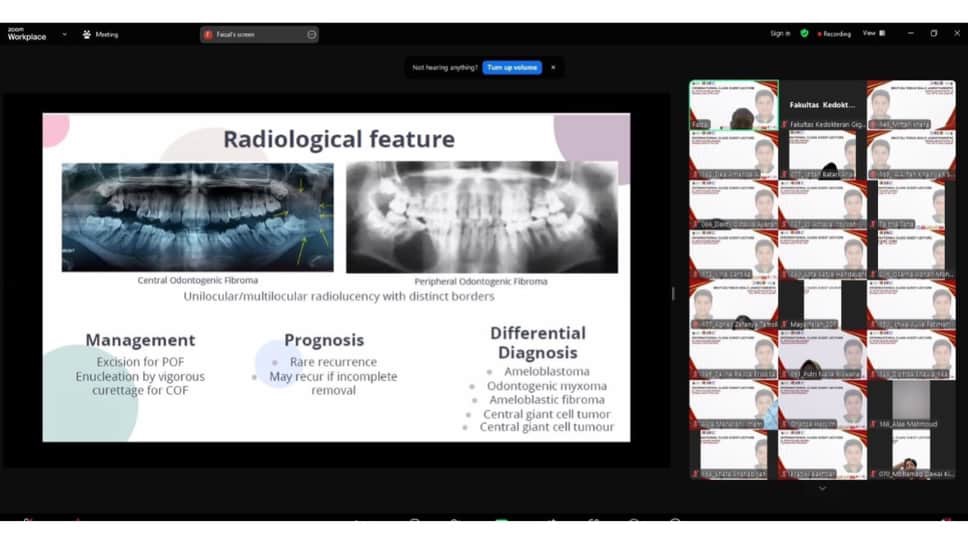968x544 pixels.
Task: Click the green encryption shield icon
Action: pyautogui.click(x=804, y=33)
